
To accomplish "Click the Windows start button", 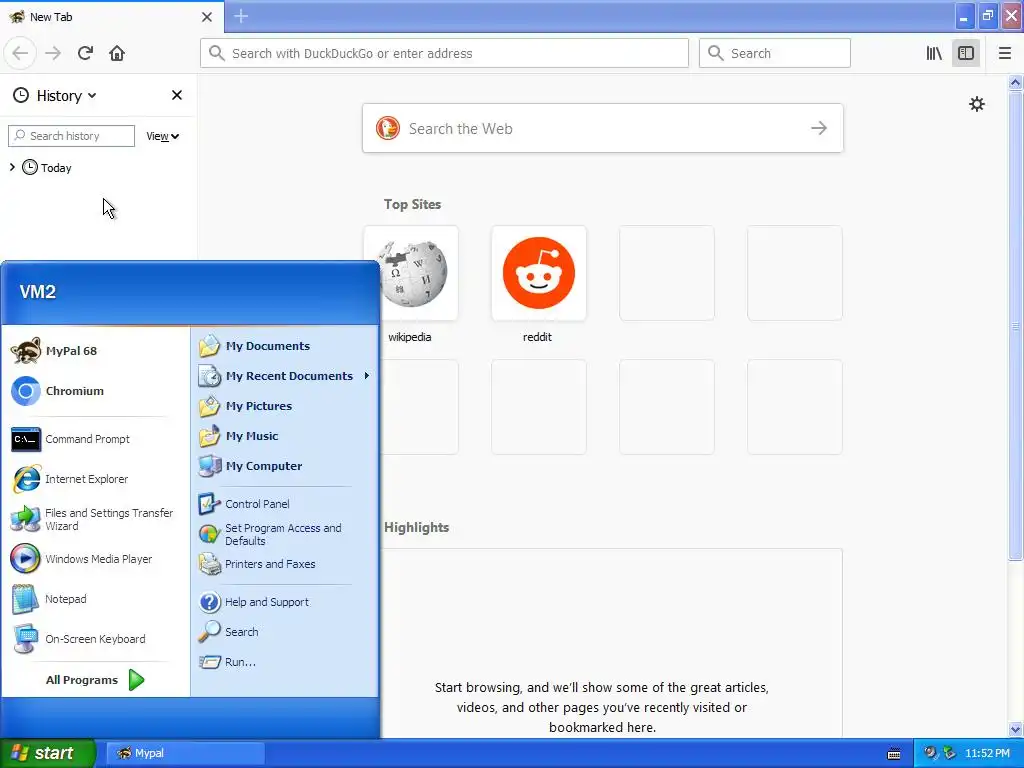I will (47, 753).
